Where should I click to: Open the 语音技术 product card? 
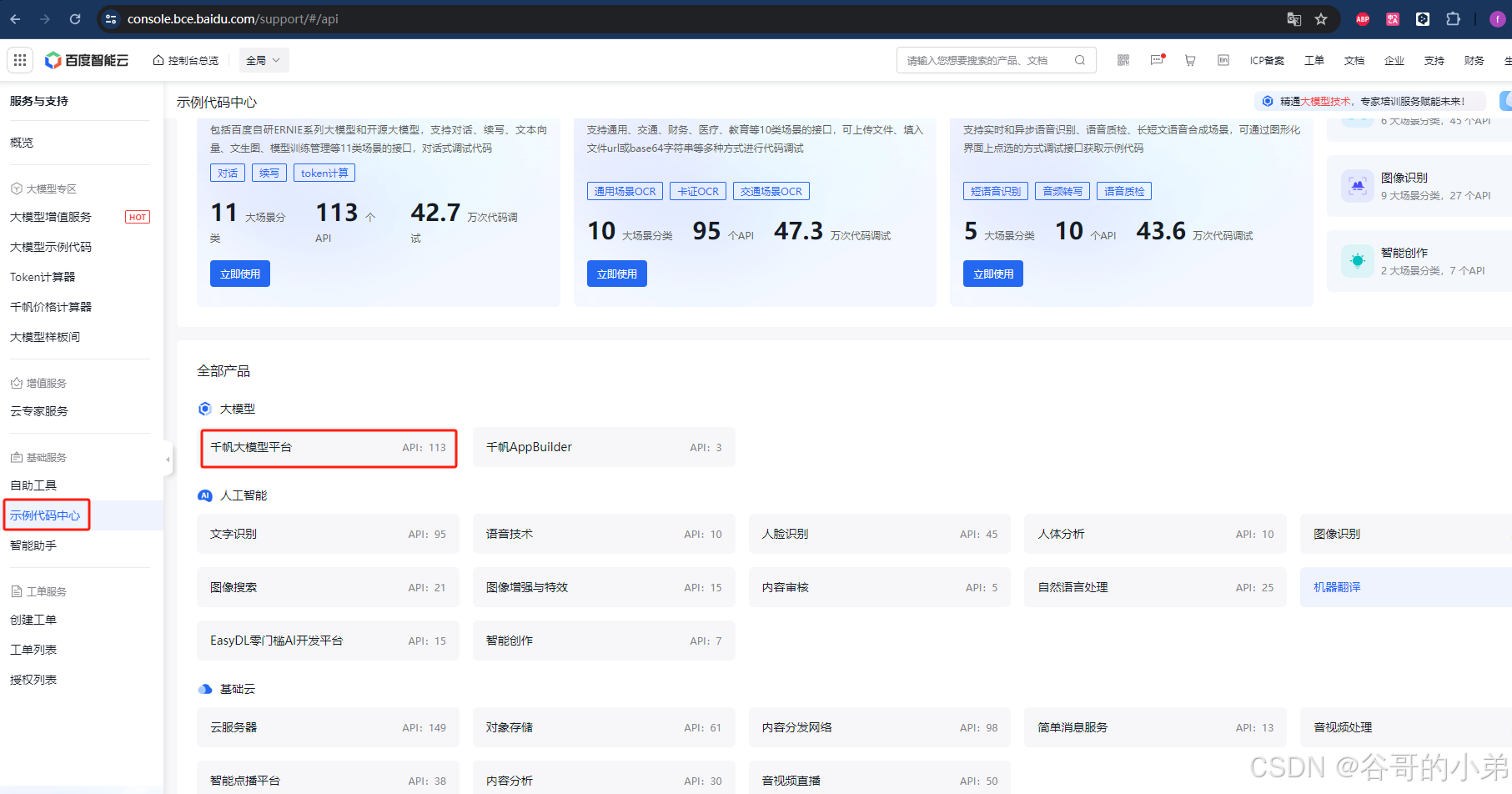[604, 534]
